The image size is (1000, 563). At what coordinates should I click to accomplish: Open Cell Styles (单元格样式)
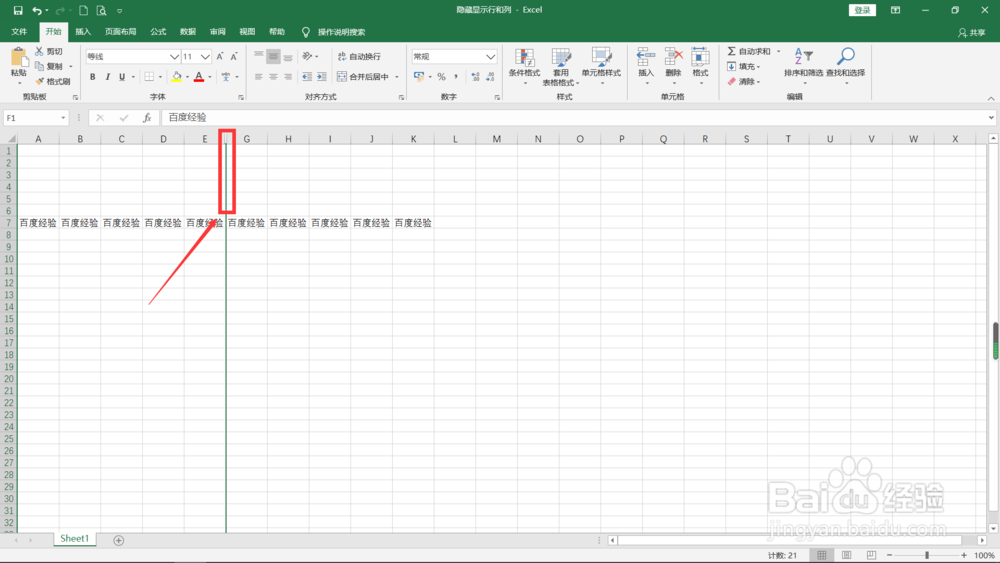pyautogui.click(x=601, y=66)
